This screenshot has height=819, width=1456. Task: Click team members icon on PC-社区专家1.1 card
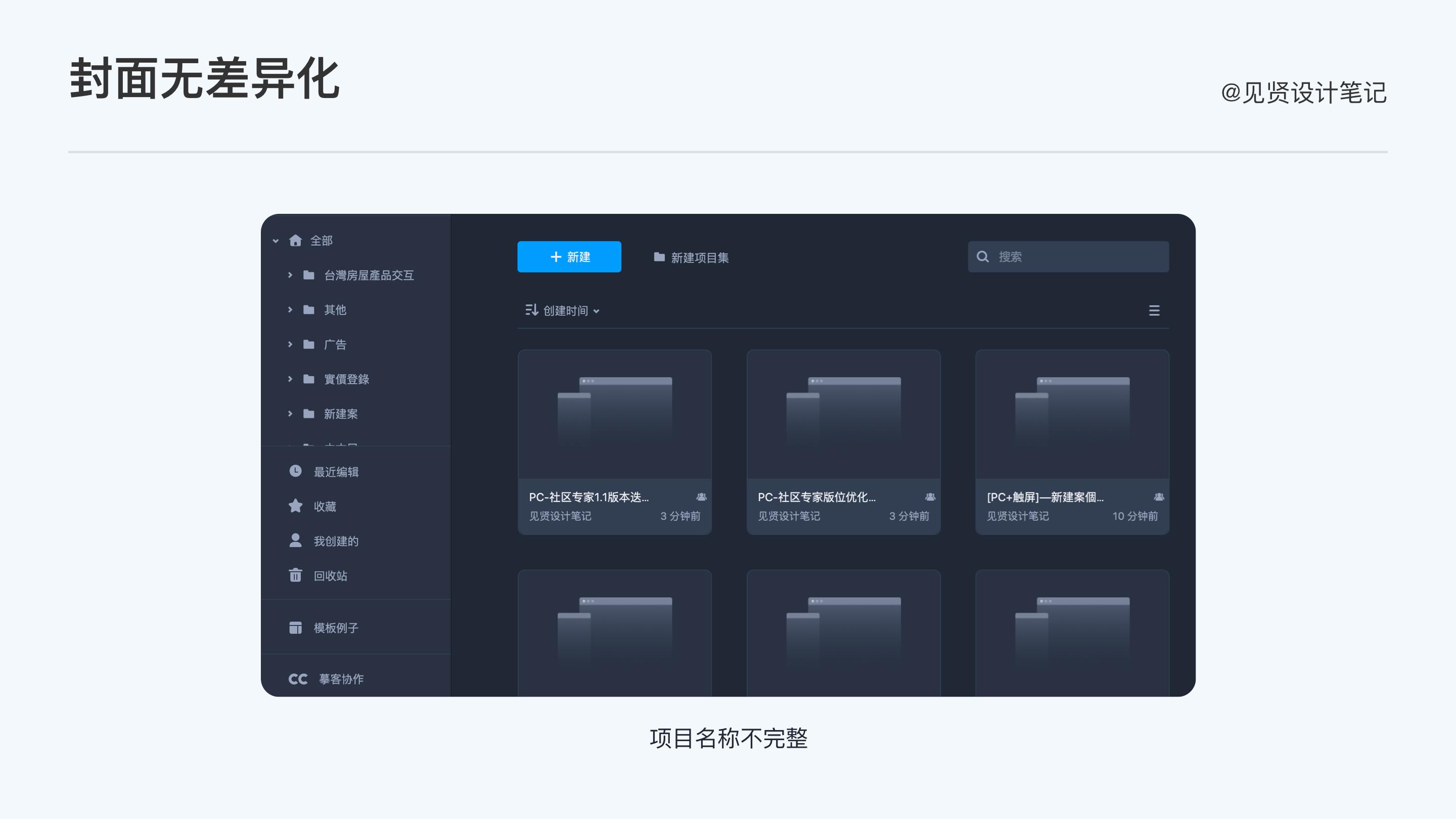coord(701,497)
